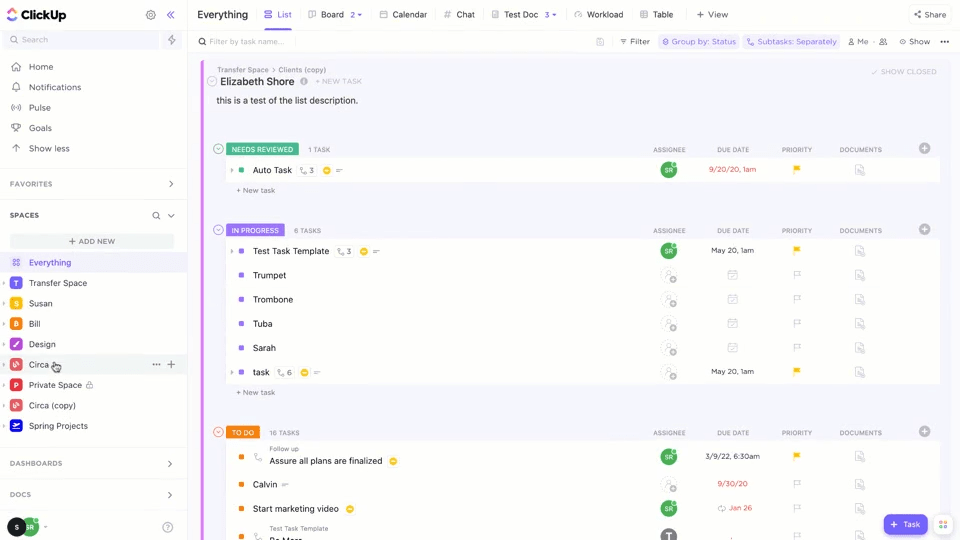This screenshot has width=960, height=540.
Task: Click status square of Trumpet task
Action: (x=241, y=276)
